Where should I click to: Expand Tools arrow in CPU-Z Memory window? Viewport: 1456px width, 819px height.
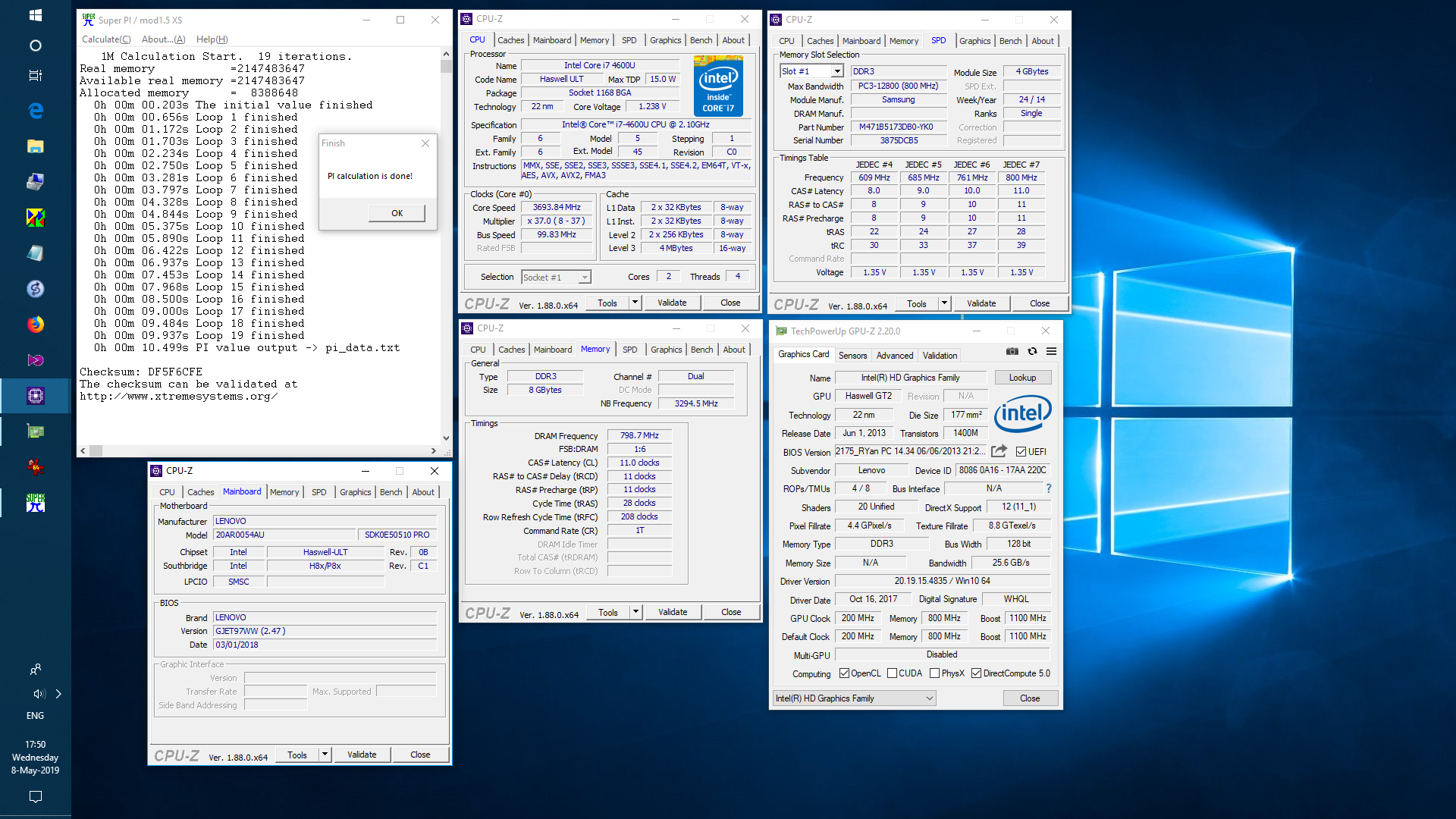[635, 612]
